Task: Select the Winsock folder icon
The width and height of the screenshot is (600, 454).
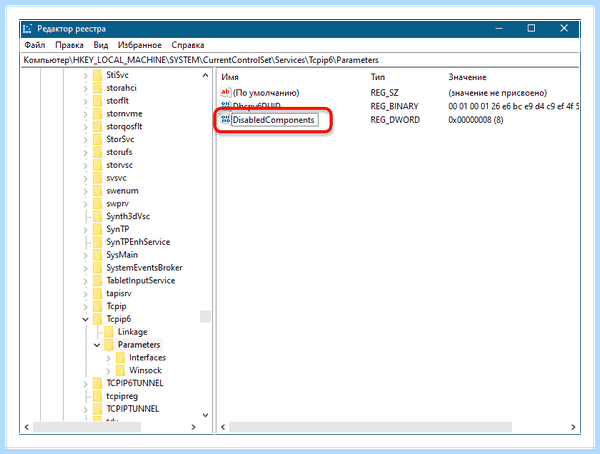Action: click(x=121, y=371)
